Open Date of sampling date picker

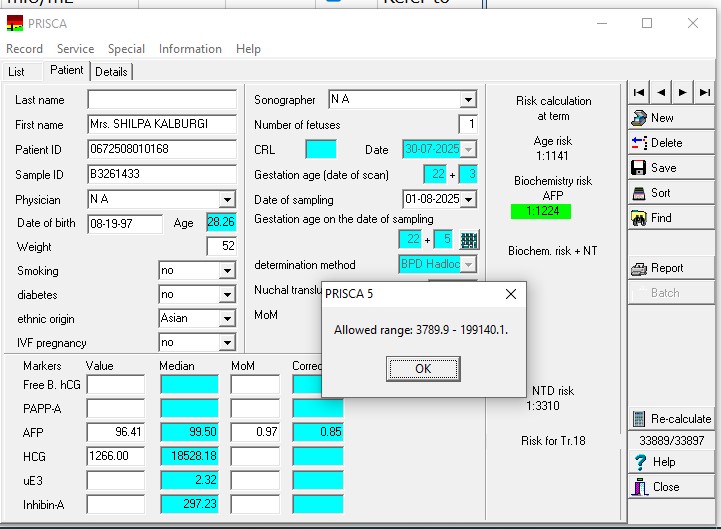click(x=468, y=199)
